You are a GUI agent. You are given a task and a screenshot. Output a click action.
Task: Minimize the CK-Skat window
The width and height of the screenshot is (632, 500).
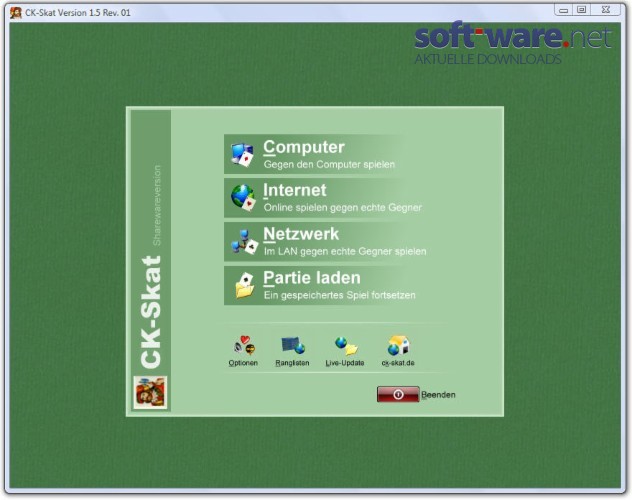tap(564, 10)
